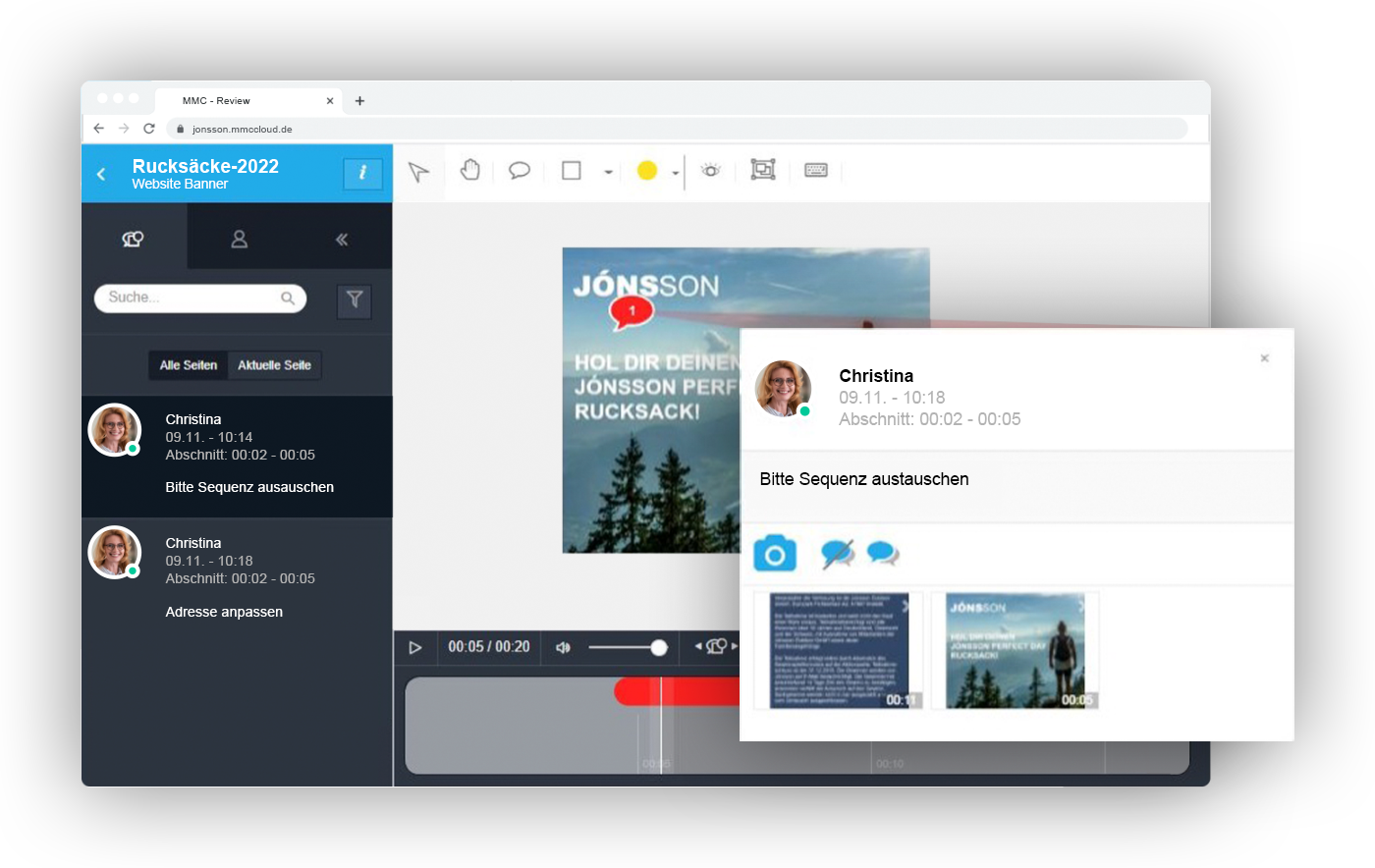Viewport: 1375px width, 868px height.
Task: Open the text page thumbnail 00:11
Action: [838, 650]
